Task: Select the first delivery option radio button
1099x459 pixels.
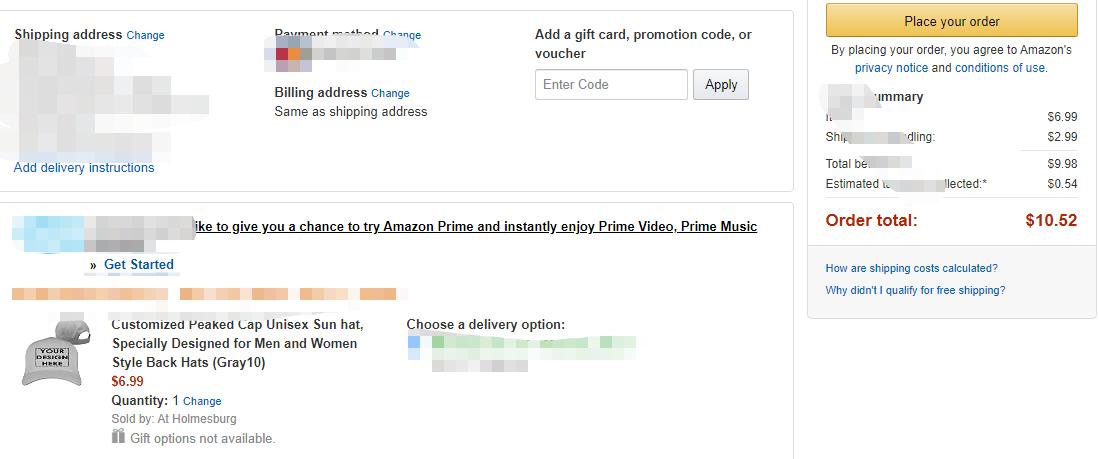Action: [x=414, y=342]
